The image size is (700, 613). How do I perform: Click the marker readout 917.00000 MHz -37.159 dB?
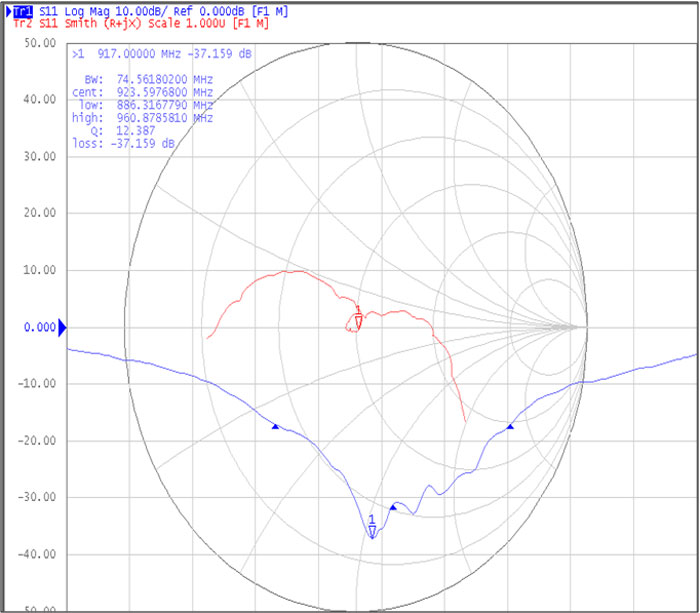pyautogui.click(x=162, y=54)
